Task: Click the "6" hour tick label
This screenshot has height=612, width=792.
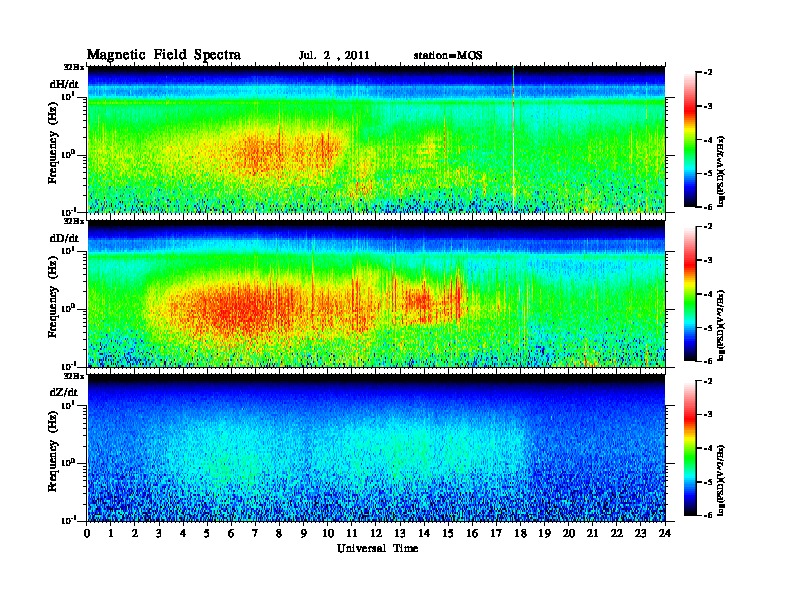Action: [x=231, y=533]
